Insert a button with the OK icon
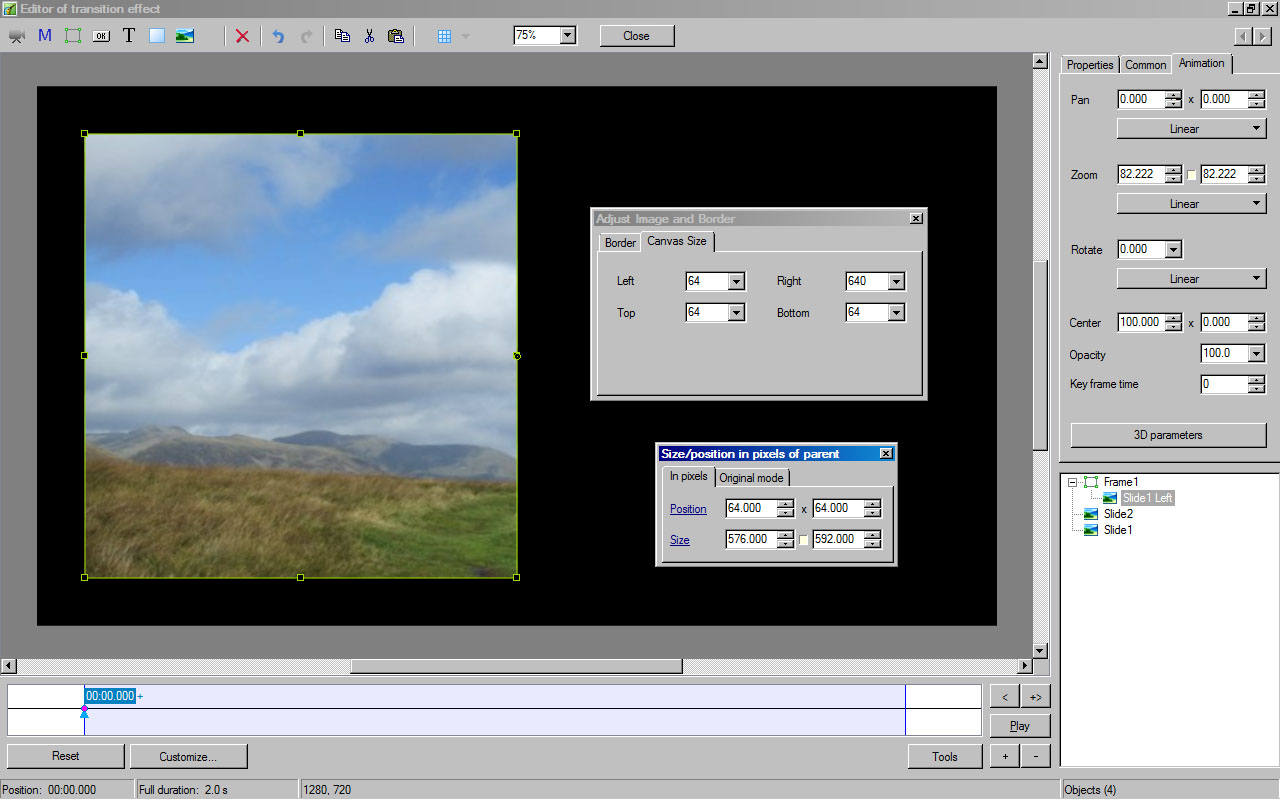1280x800 pixels. [x=101, y=36]
